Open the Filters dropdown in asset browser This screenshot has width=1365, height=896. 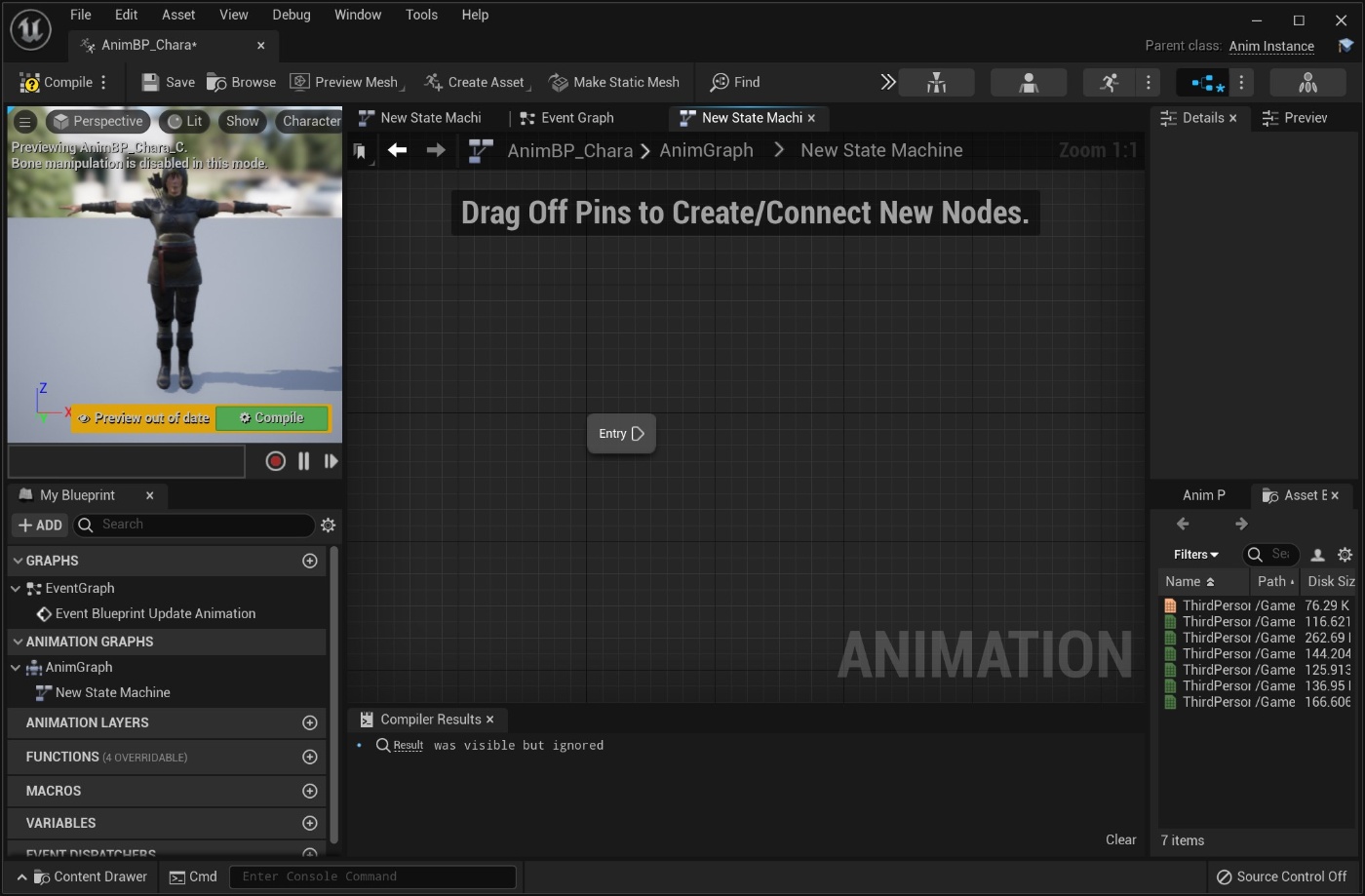point(1195,554)
